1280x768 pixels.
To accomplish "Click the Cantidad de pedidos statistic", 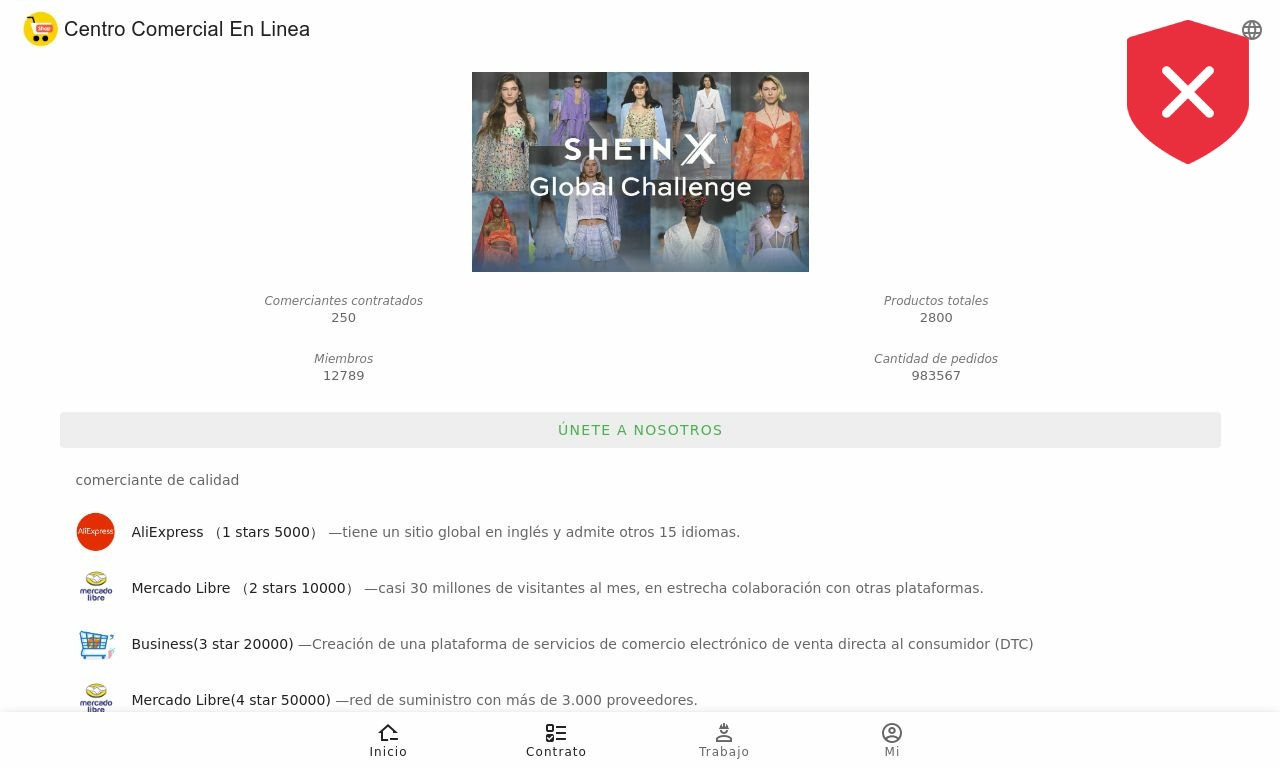I will 936,367.
